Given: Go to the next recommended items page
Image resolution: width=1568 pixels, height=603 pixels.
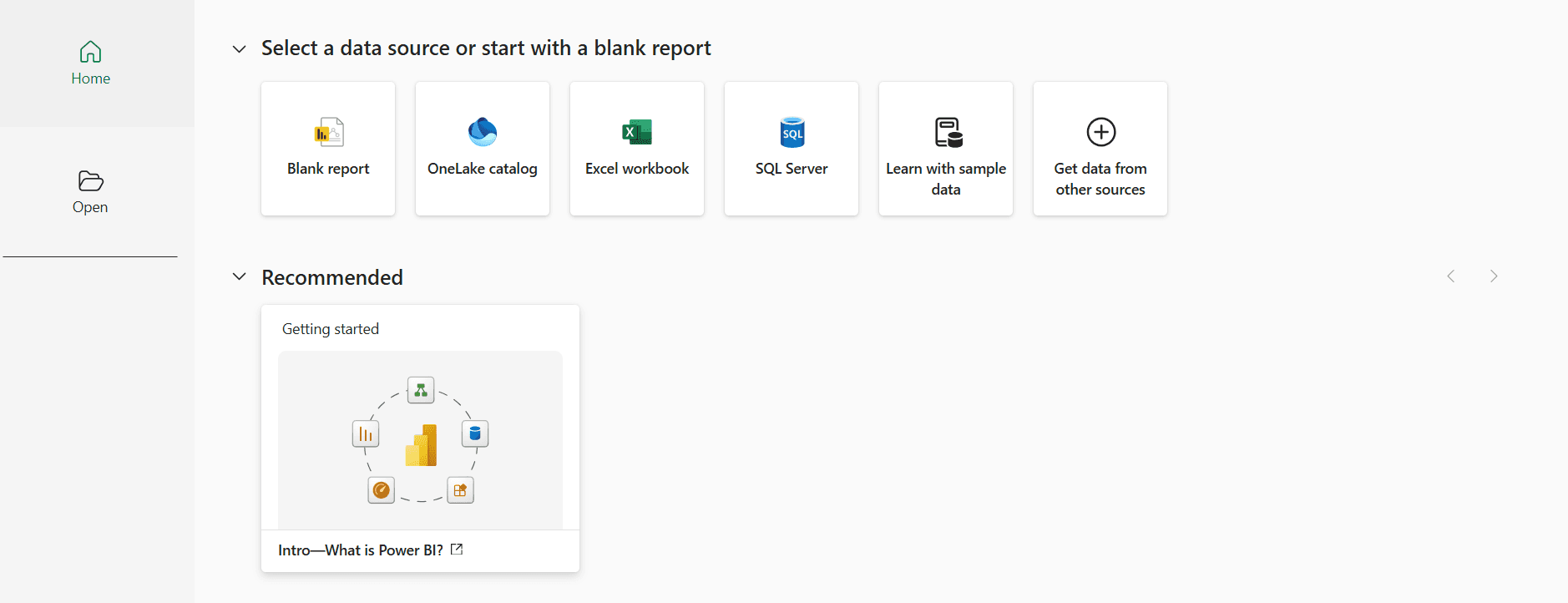Looking at the screenshot, I should (x=1494, y=276).
